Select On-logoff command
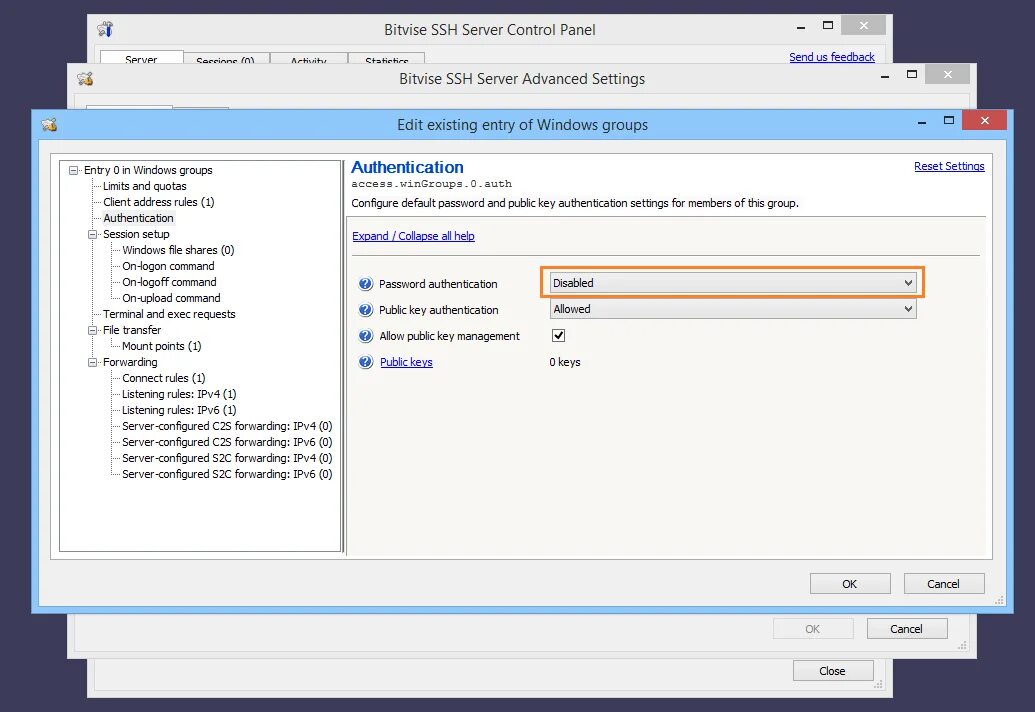1035x712 pixels. coord(169,282)
